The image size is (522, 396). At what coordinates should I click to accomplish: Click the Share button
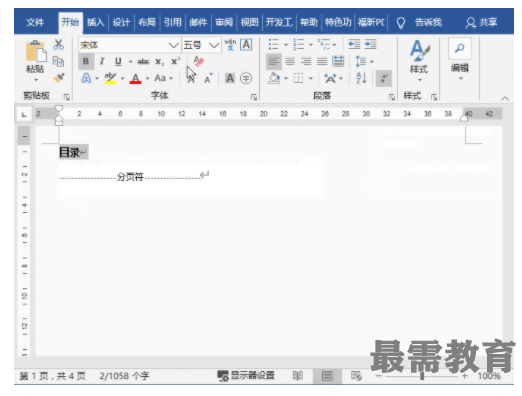coord(481,23)
